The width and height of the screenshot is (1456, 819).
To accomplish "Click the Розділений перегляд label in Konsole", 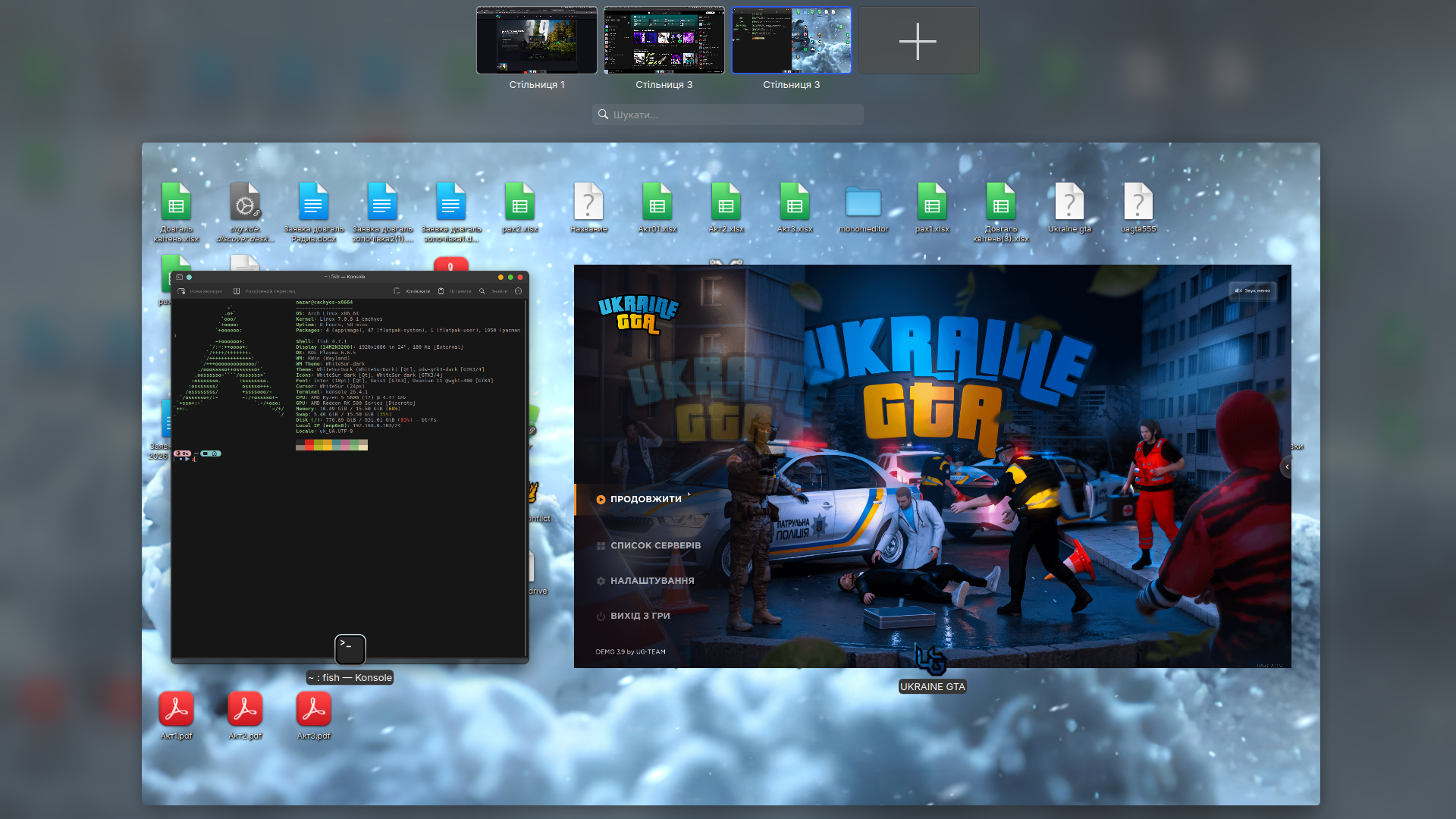I will pyautogui.click(x=270, y=291).
